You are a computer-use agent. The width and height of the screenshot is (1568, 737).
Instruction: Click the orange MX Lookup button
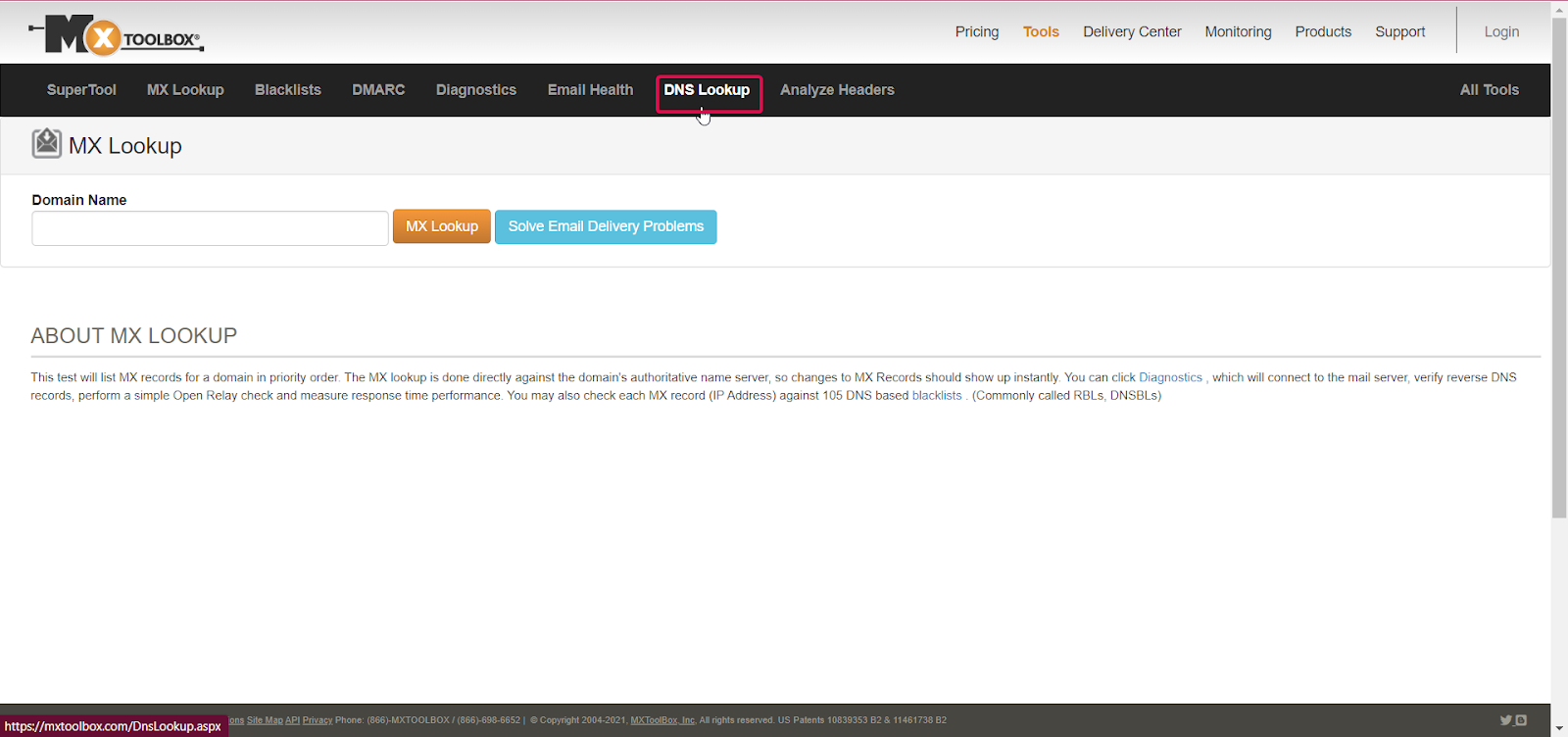click(x=442, y=226)
